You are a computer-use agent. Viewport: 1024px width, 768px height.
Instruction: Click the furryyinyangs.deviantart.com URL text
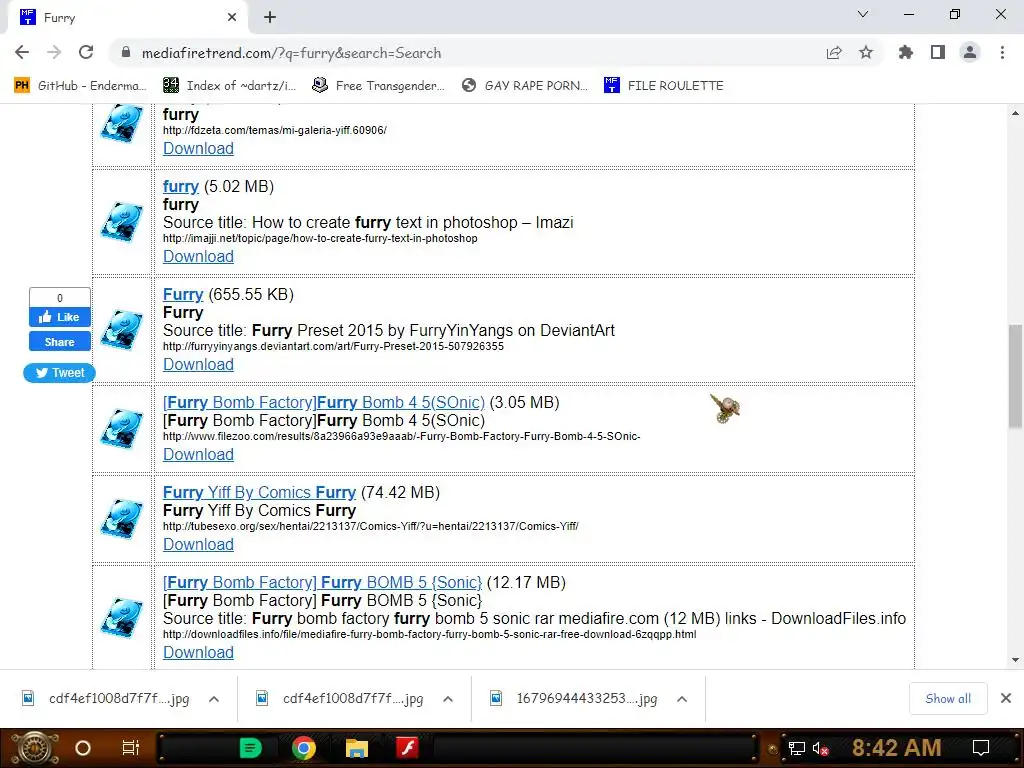tap(333, 346)
